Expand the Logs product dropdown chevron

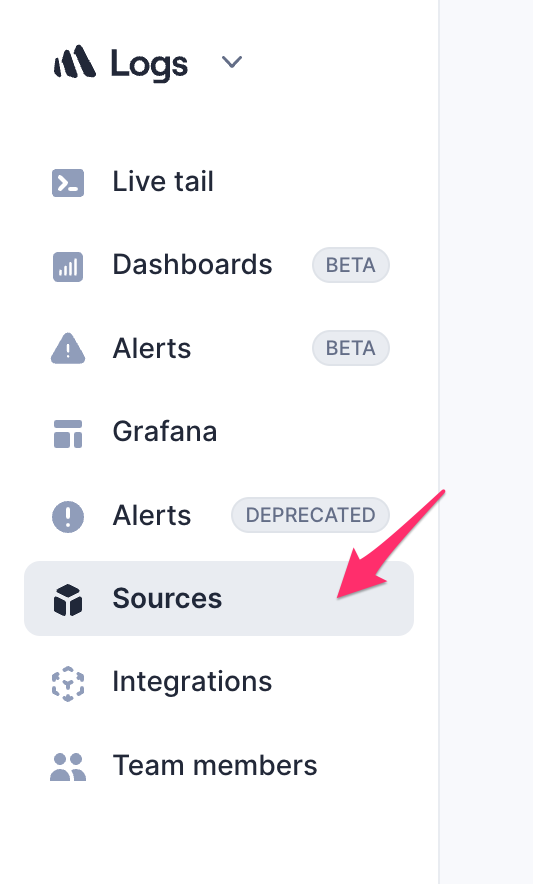tap(232, 61)
